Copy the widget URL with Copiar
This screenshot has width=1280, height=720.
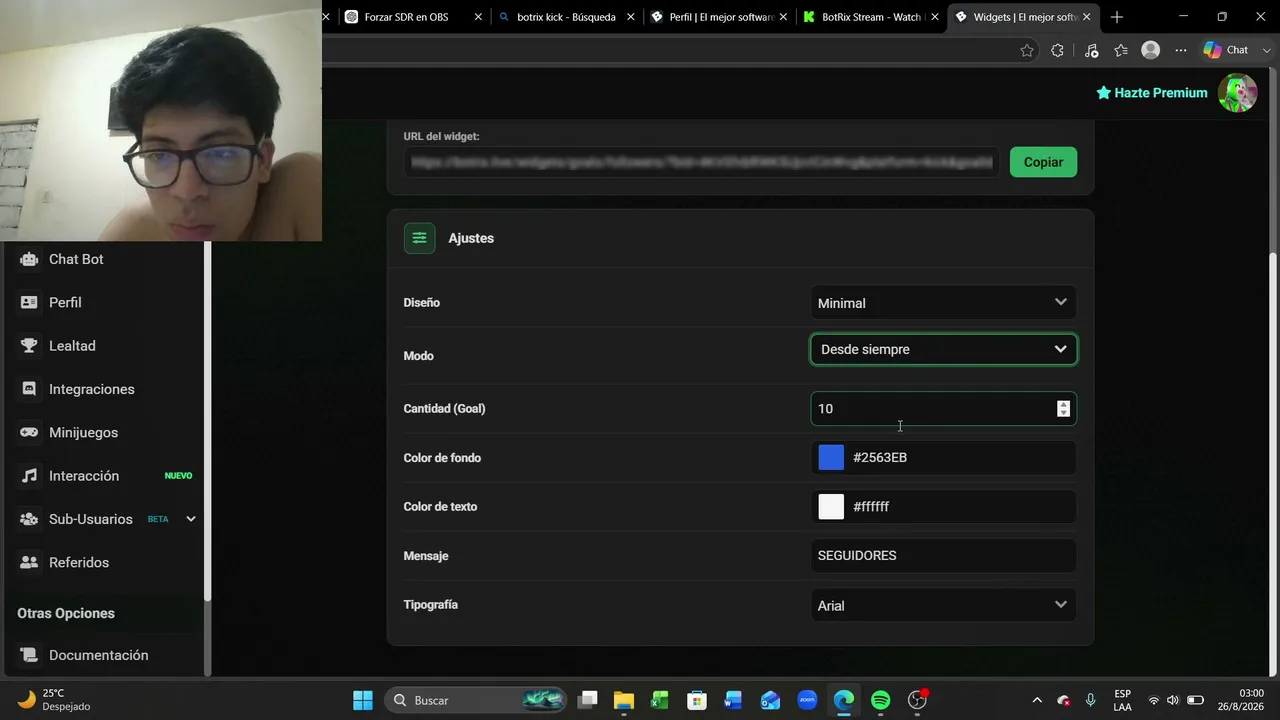click(x=1043, y=162)
